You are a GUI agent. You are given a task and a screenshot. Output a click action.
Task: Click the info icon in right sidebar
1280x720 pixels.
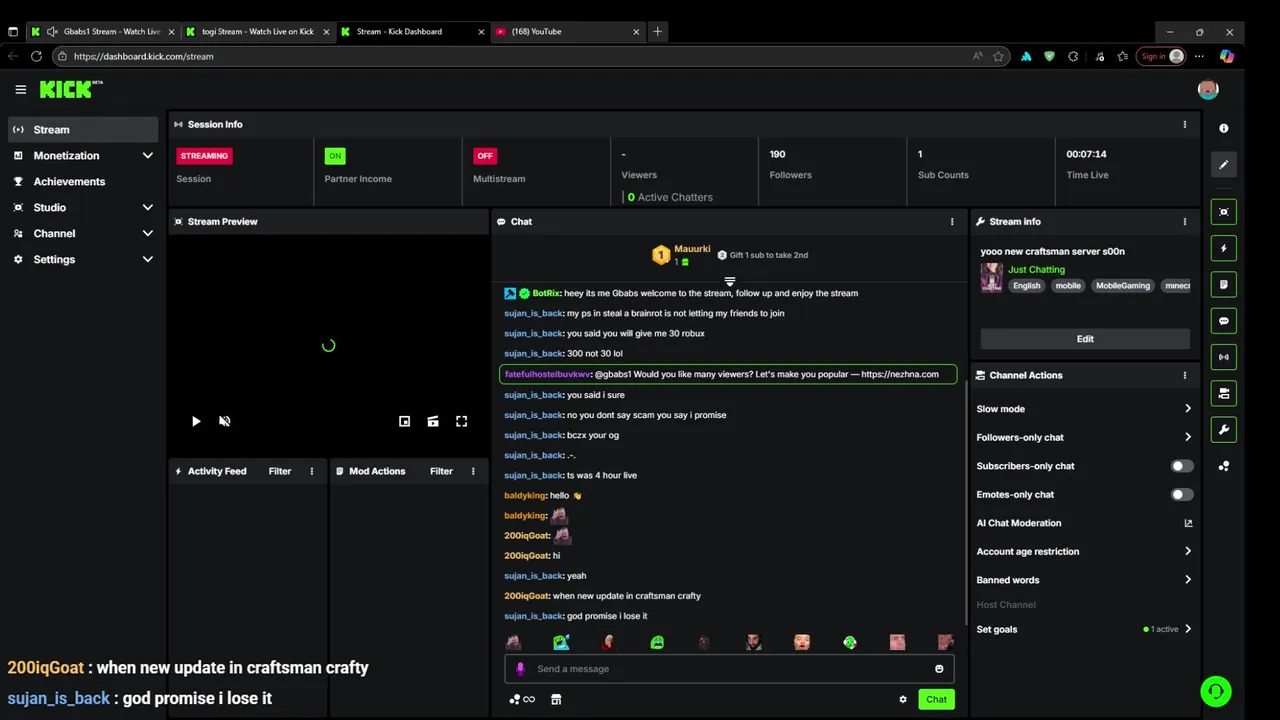[x=1224, y=128]
